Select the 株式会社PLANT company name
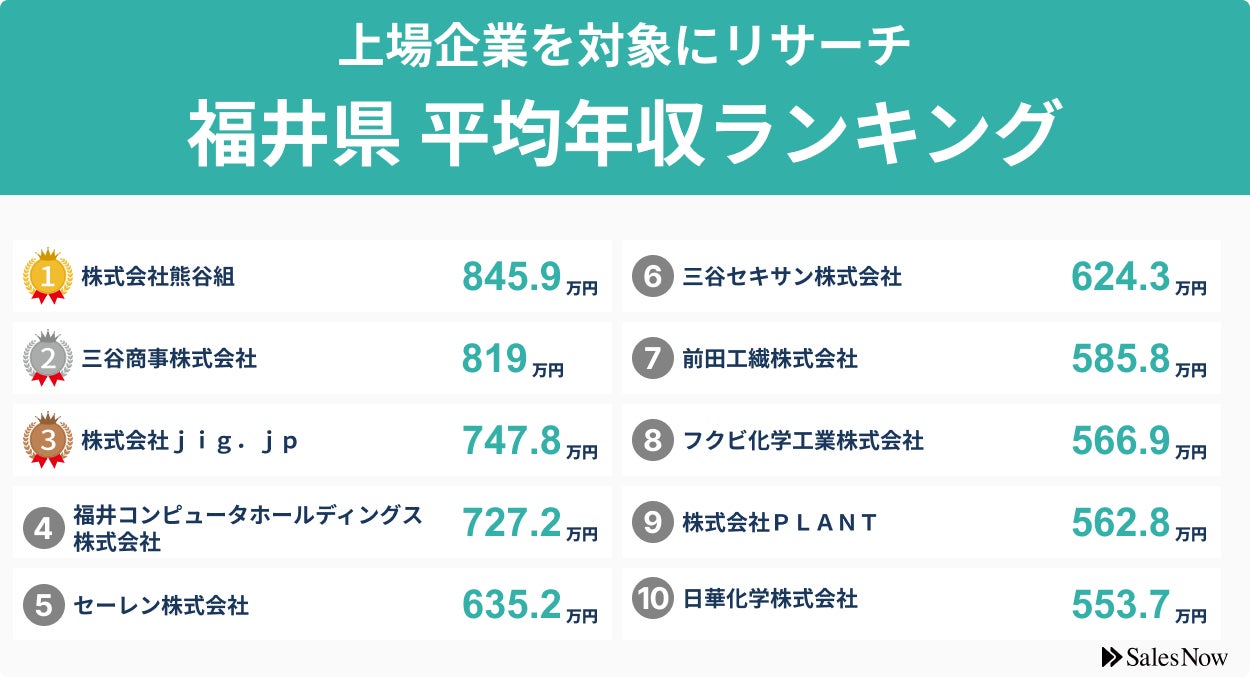Screen dimensions: 1250x677 click(779, 522)
